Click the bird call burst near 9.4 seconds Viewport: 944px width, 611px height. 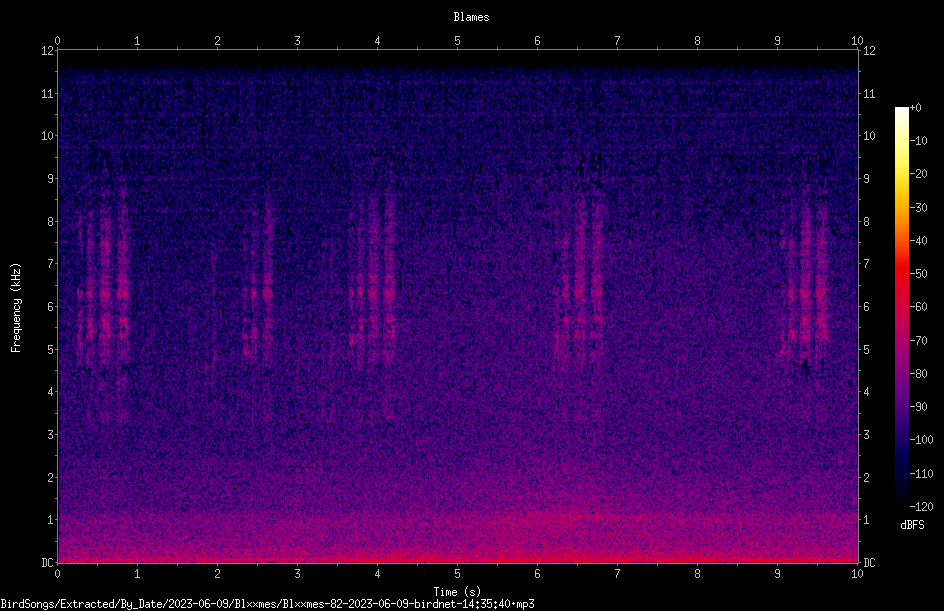point(804,277)
